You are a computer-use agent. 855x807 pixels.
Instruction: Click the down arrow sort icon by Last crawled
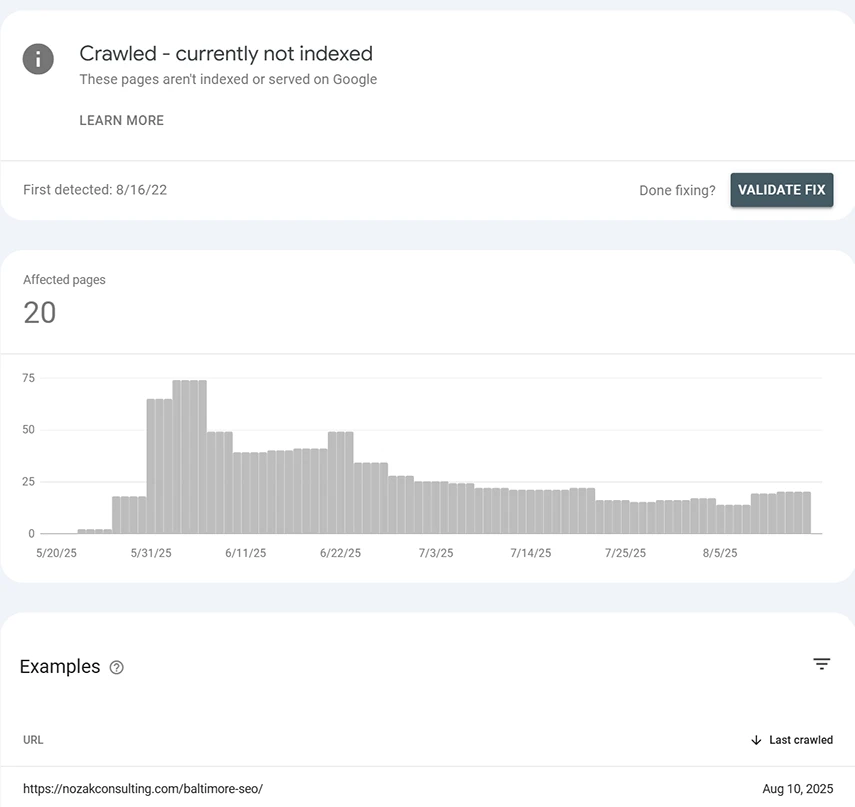point(756,740)
